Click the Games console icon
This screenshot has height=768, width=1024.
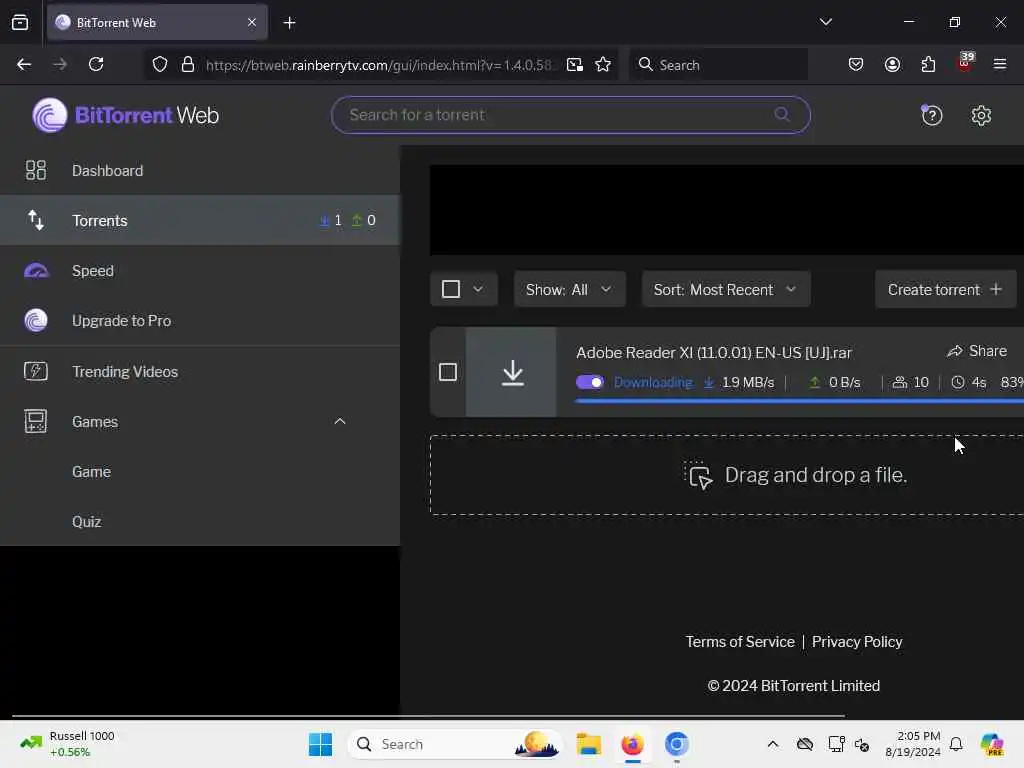[36, 421]
